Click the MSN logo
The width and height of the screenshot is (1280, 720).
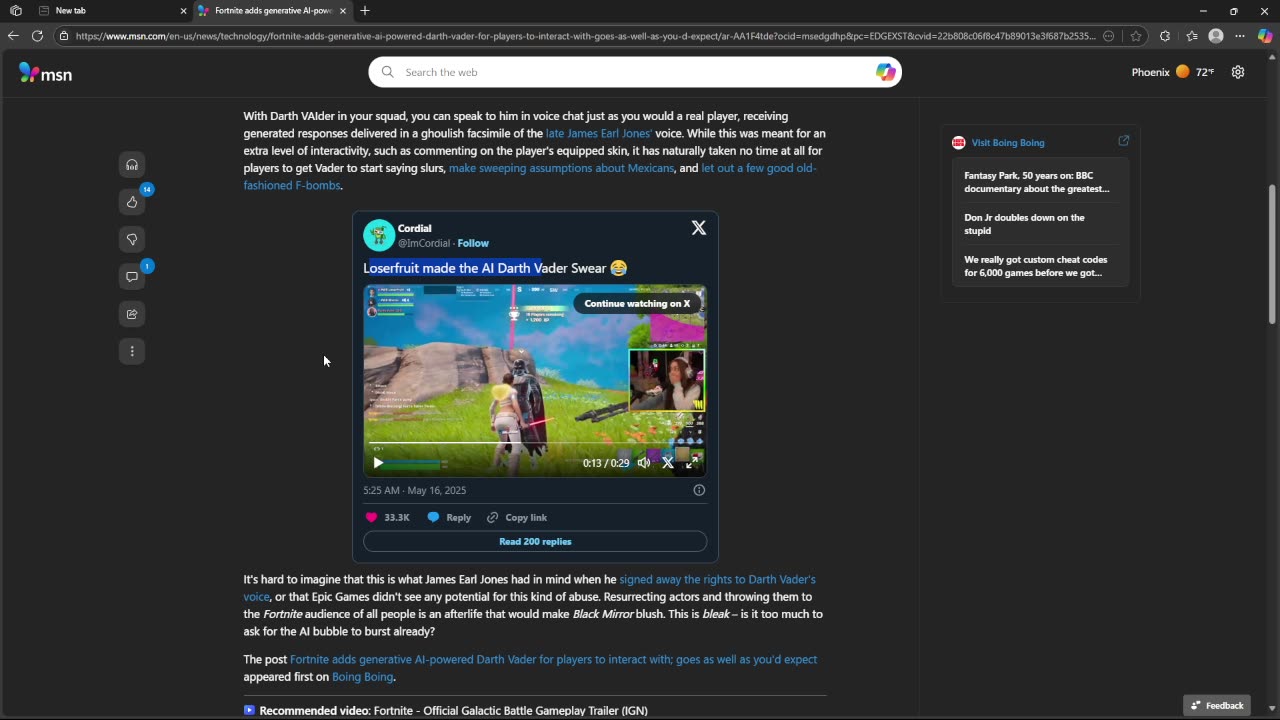tap(45, 73)
